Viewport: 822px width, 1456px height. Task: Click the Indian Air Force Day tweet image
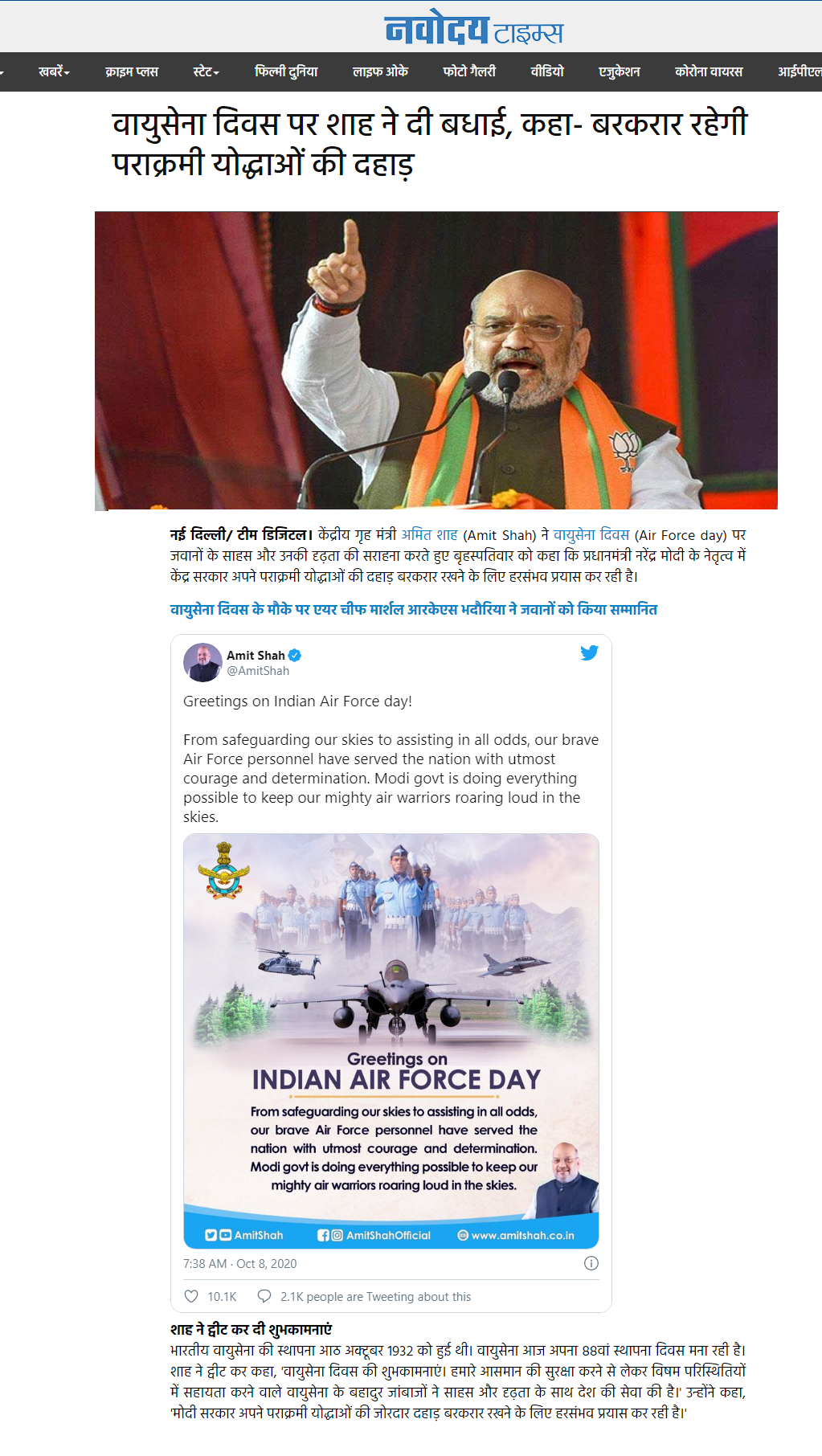tap(391, 1041)
